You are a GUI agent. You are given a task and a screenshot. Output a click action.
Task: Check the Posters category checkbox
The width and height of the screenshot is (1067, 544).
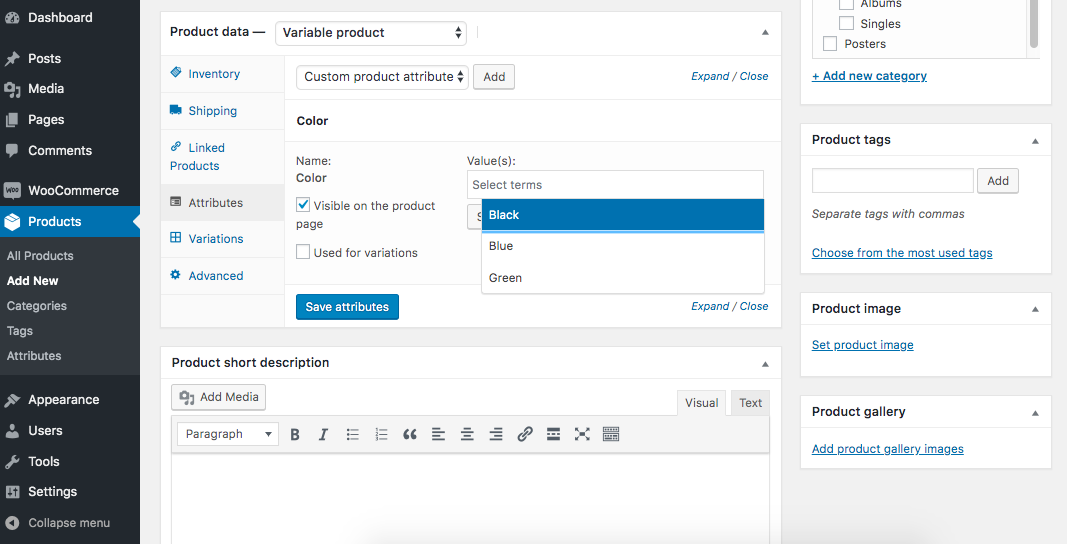pos(829,44)
